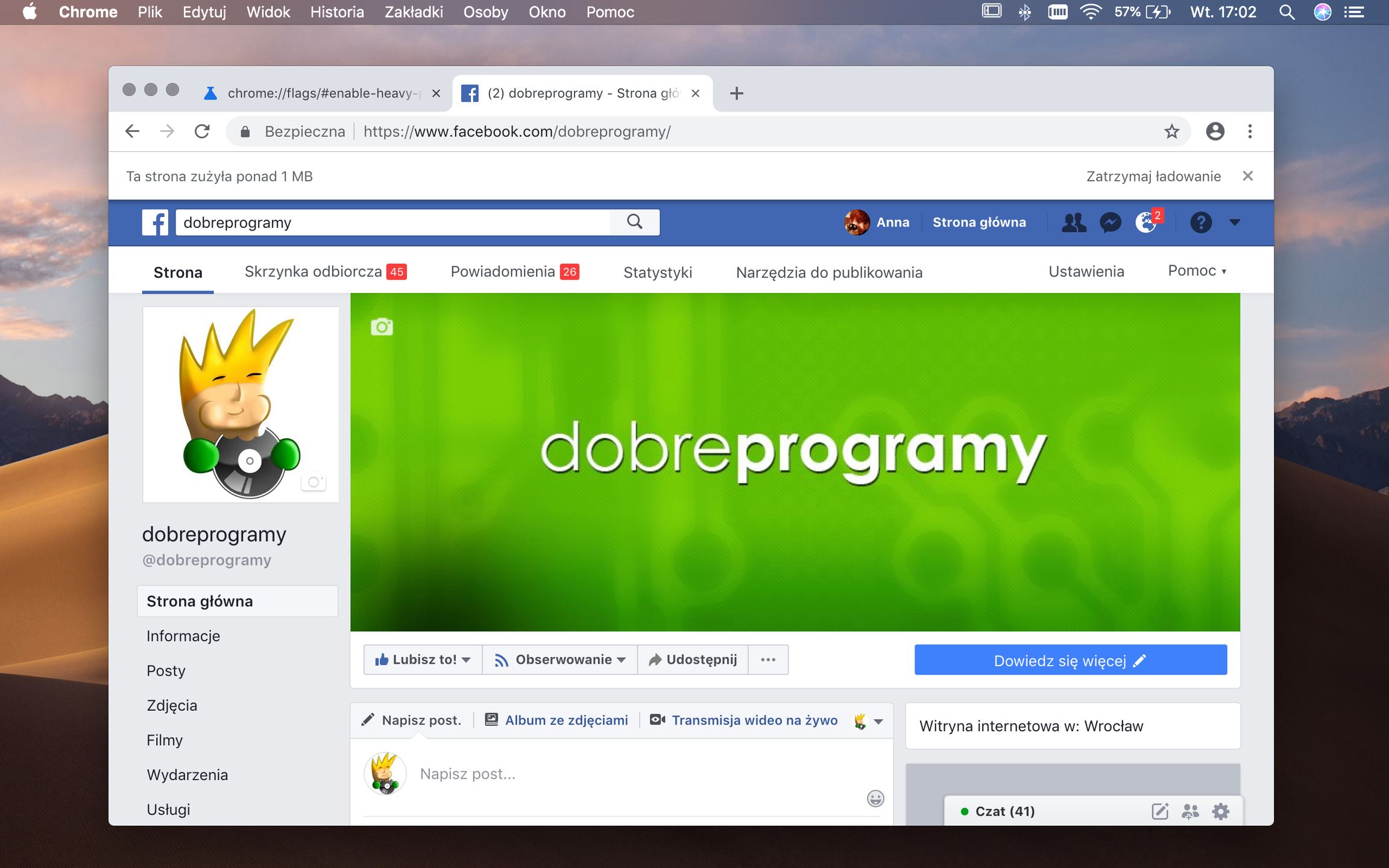
Task: Open notifications globe icon with badge
Action: [1146, 222]
